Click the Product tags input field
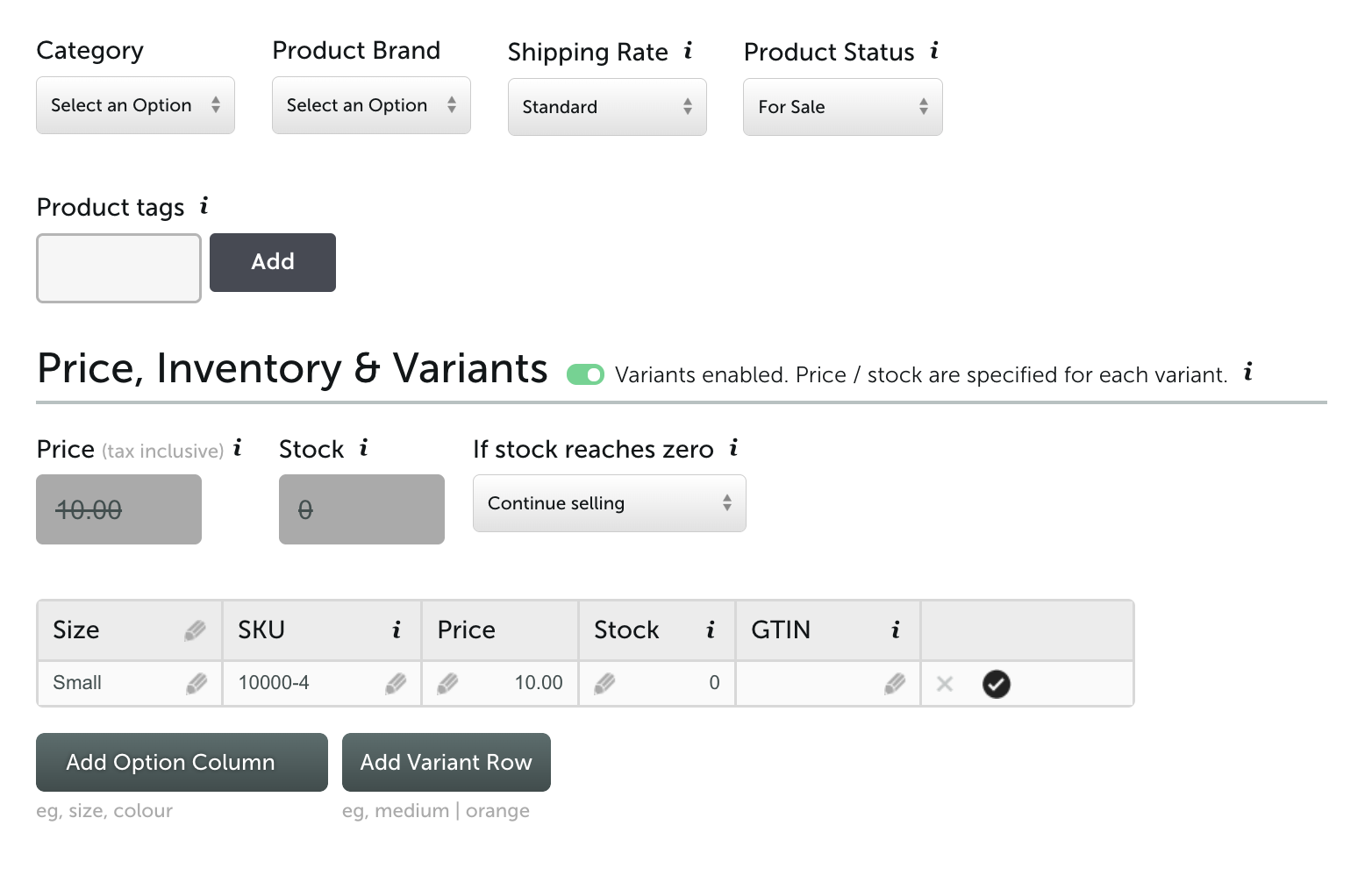The height and width of the screenshot is (875, 1372). [x=118, y=268]
